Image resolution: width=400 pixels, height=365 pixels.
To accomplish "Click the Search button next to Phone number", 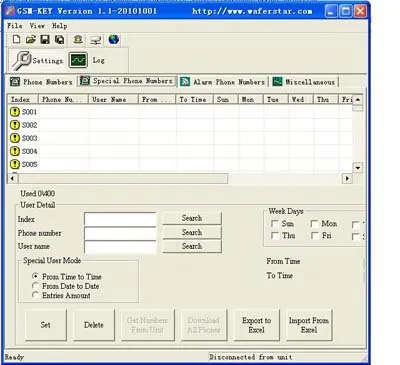I will [x=192, y=232].
